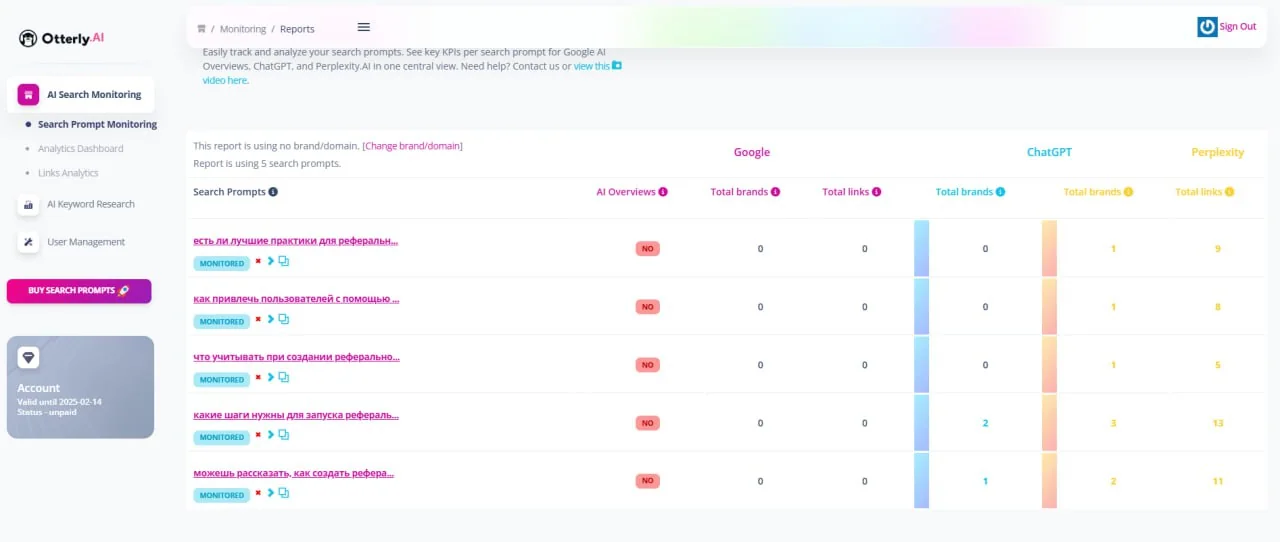Open AI Search Monitoring in the sidebar
This screenshot has height=542, width=1280.
pos(81,95)
